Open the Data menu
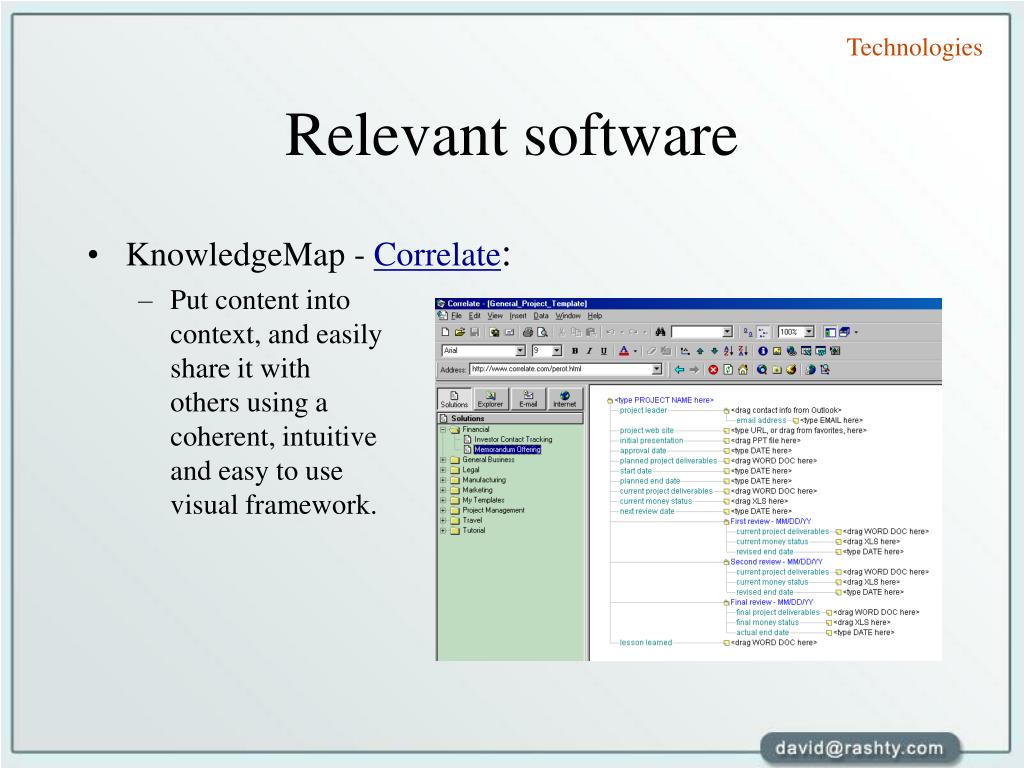 541,316
